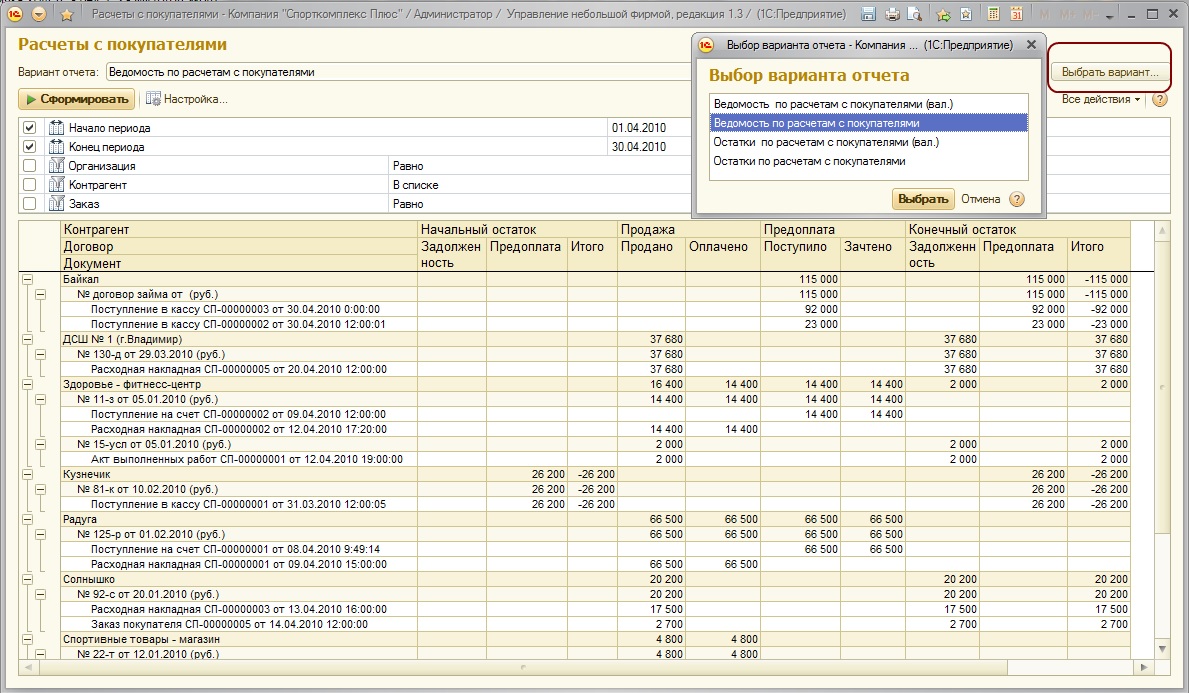Open the calendar icon
This screenshot has width=1189, height=693.
coord(1017,15)
